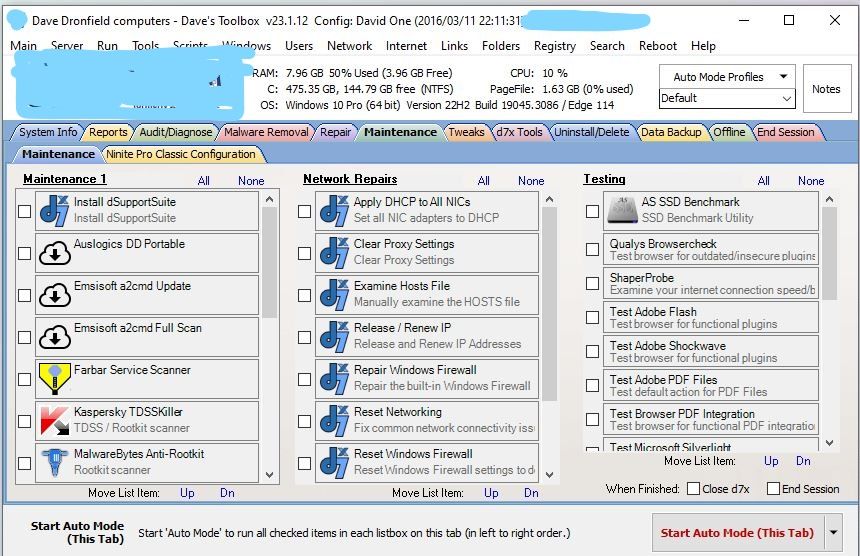
Task: Open the System Info tab
Action: click(x=48, y=132)
